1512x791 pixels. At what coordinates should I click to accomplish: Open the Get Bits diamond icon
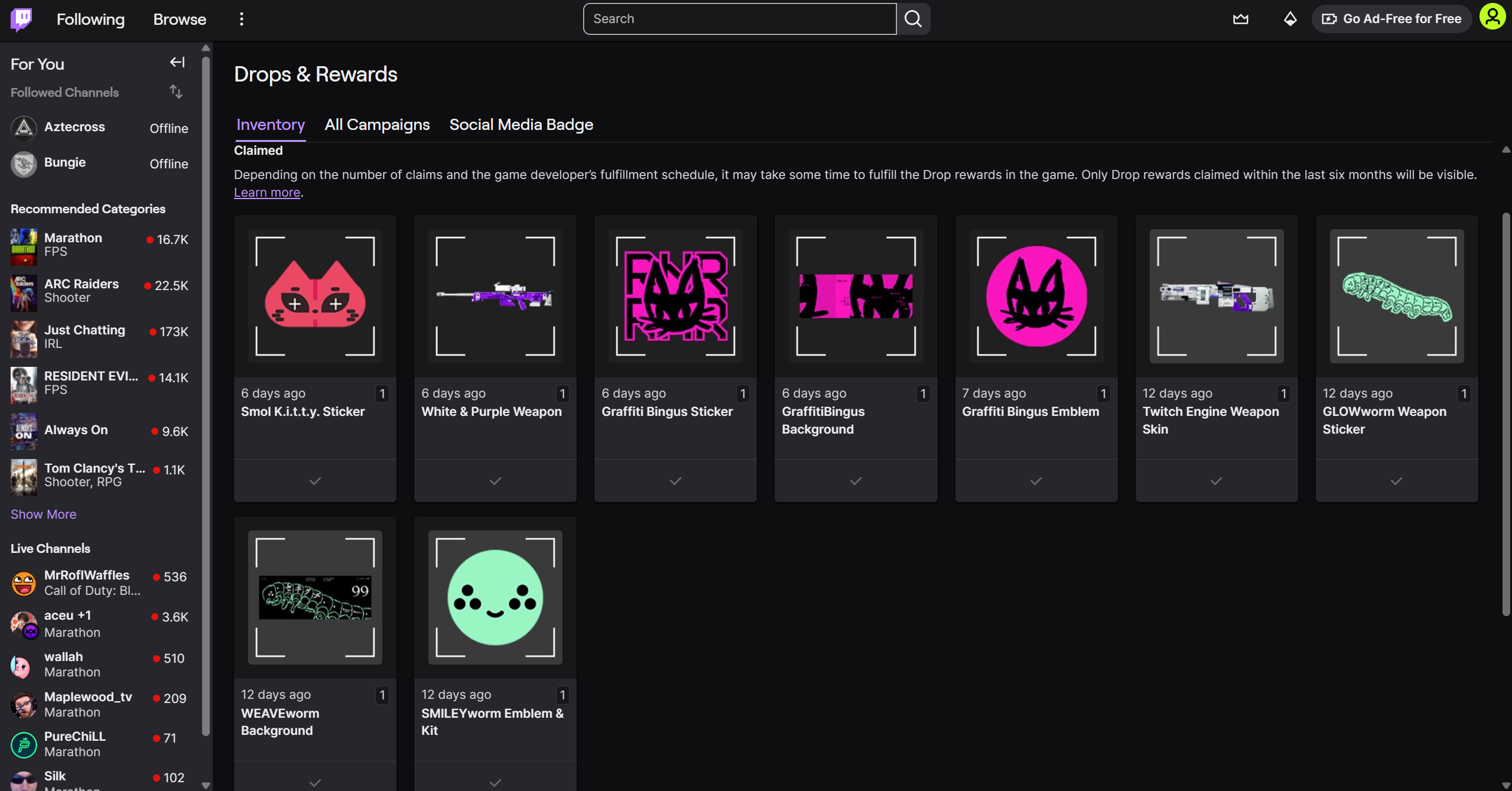(1290, 19)
